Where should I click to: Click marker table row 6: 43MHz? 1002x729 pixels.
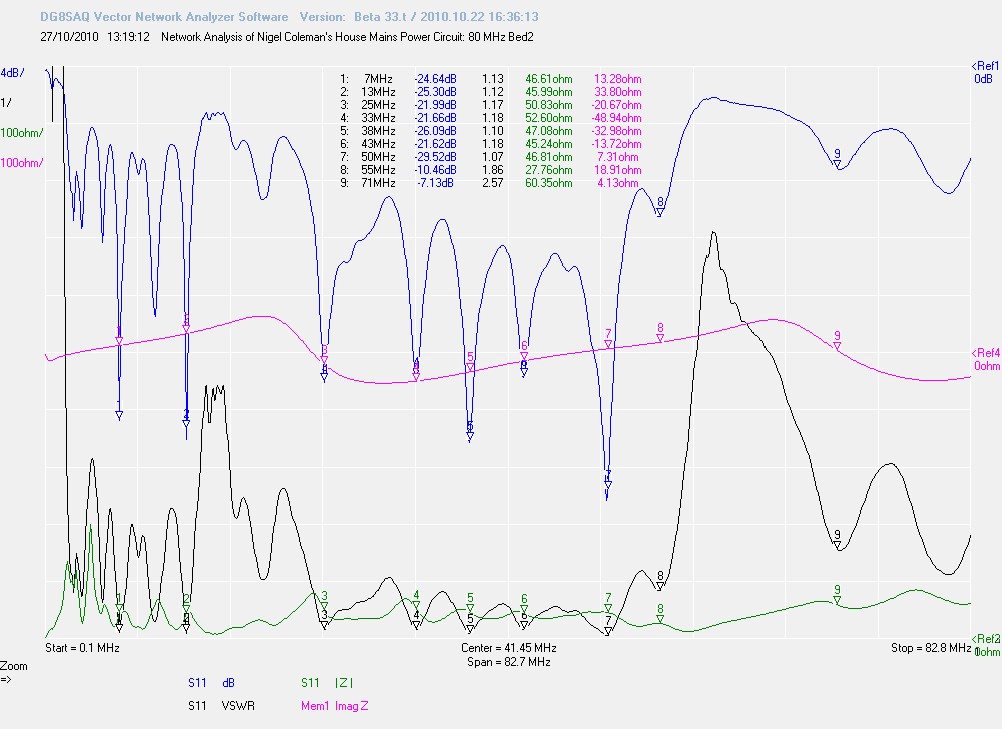tap(490, 144)
